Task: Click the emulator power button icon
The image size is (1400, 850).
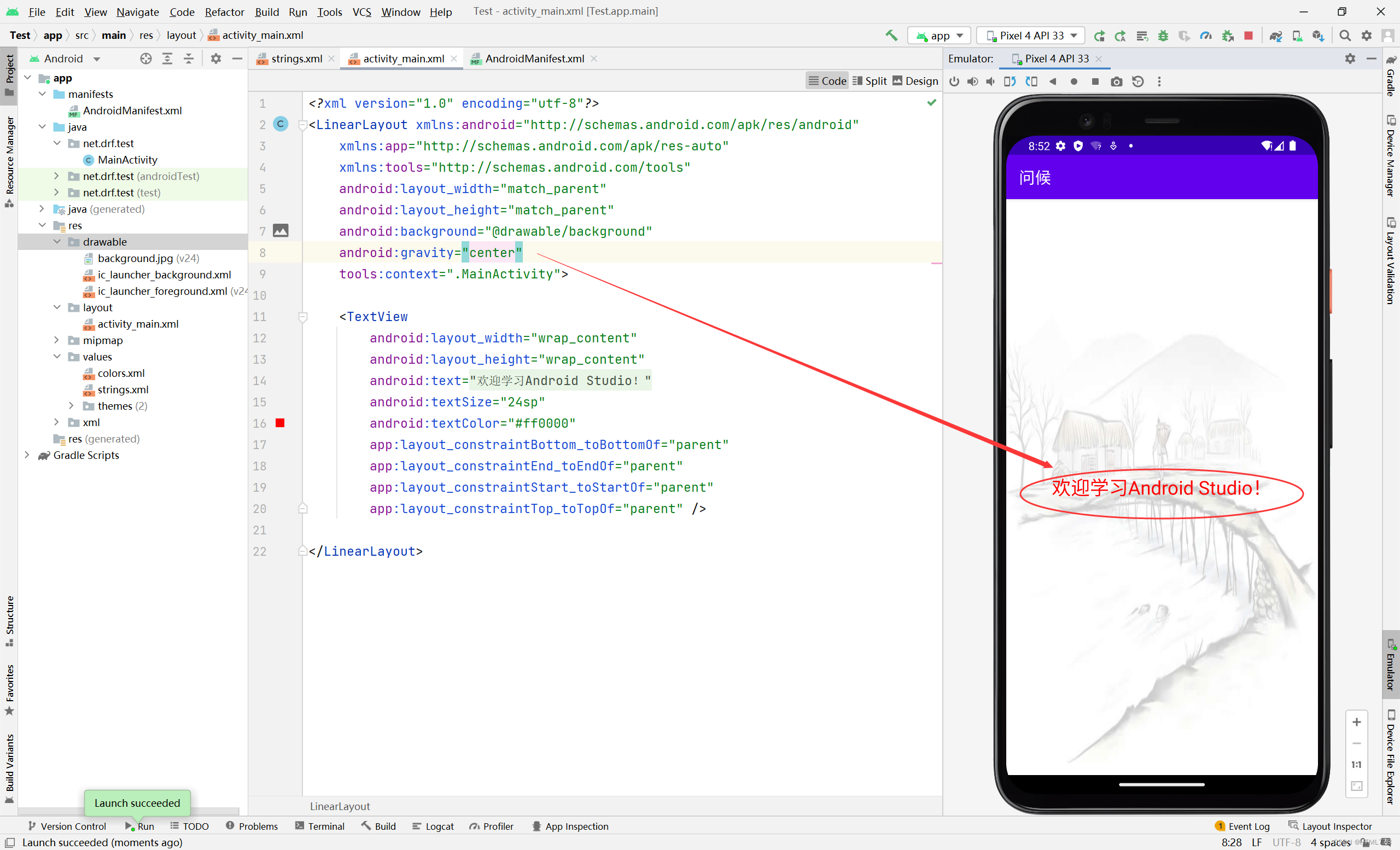Action: click(x=954, y=81)
